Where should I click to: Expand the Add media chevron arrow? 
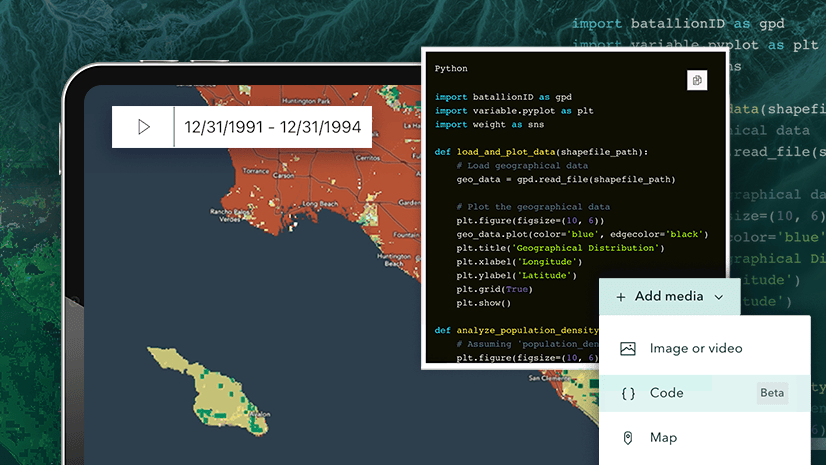[719, 297]
